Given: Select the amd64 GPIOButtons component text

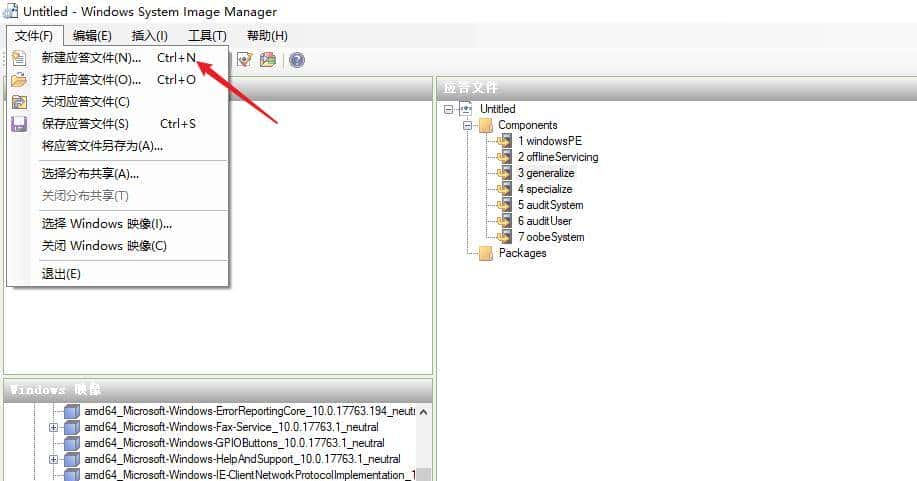Looking at the screenshot, I should [x=235, y=443].
